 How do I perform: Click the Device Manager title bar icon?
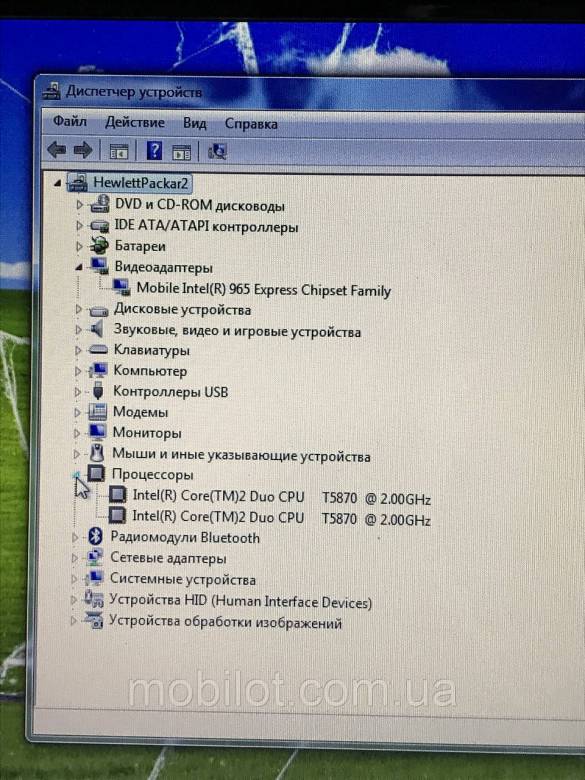51,91
